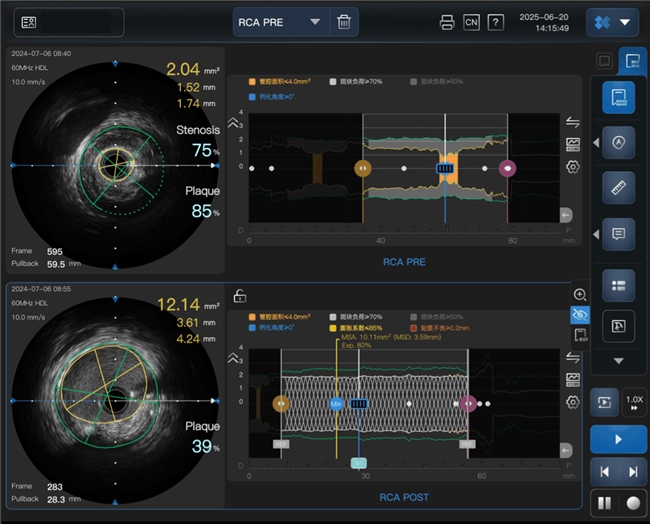Click the zoom magnifier icon
Screen dimensions: 650x524
580,294
